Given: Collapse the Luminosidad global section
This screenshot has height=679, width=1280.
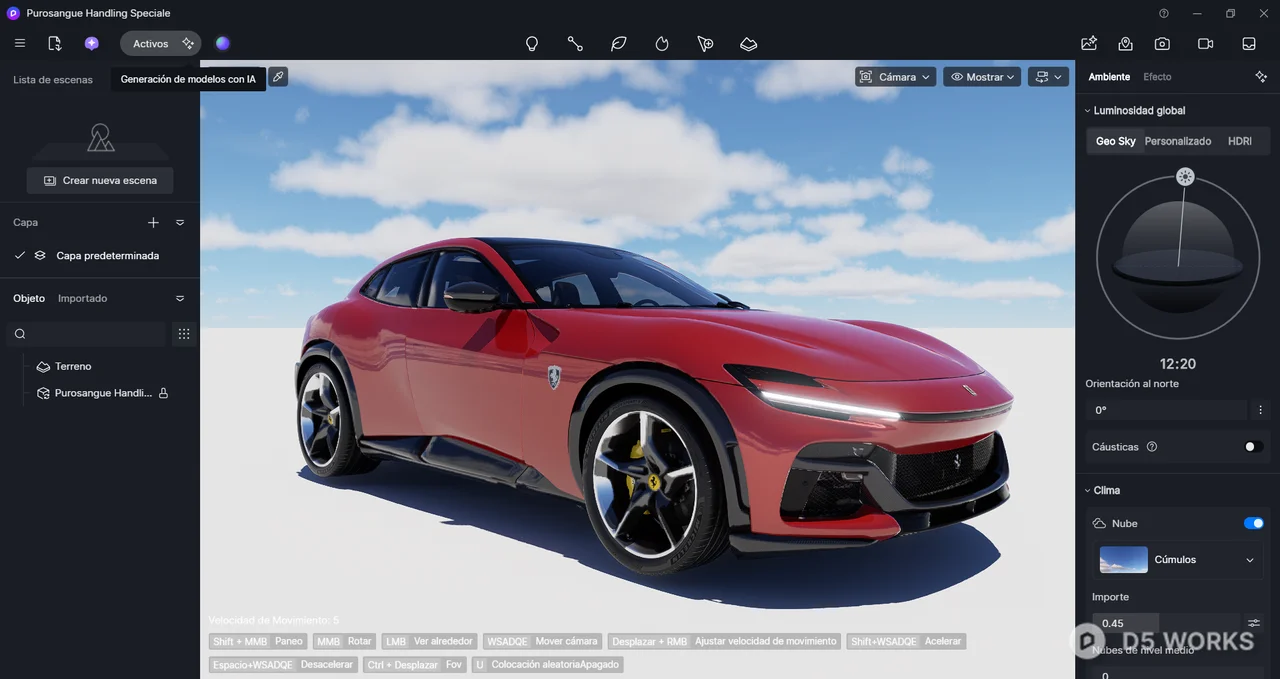Looking at the screenshot, I should coord(1087,111).
